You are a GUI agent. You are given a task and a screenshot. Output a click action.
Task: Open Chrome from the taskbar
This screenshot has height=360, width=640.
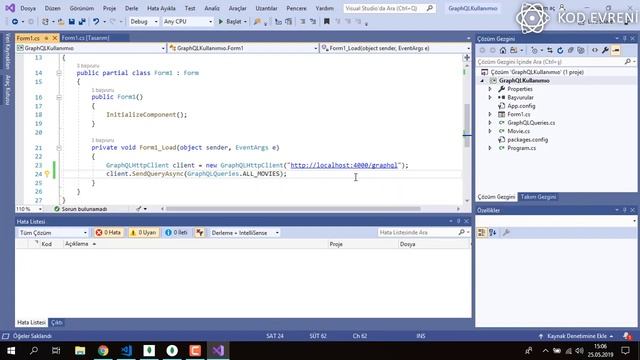coord(103,351)
